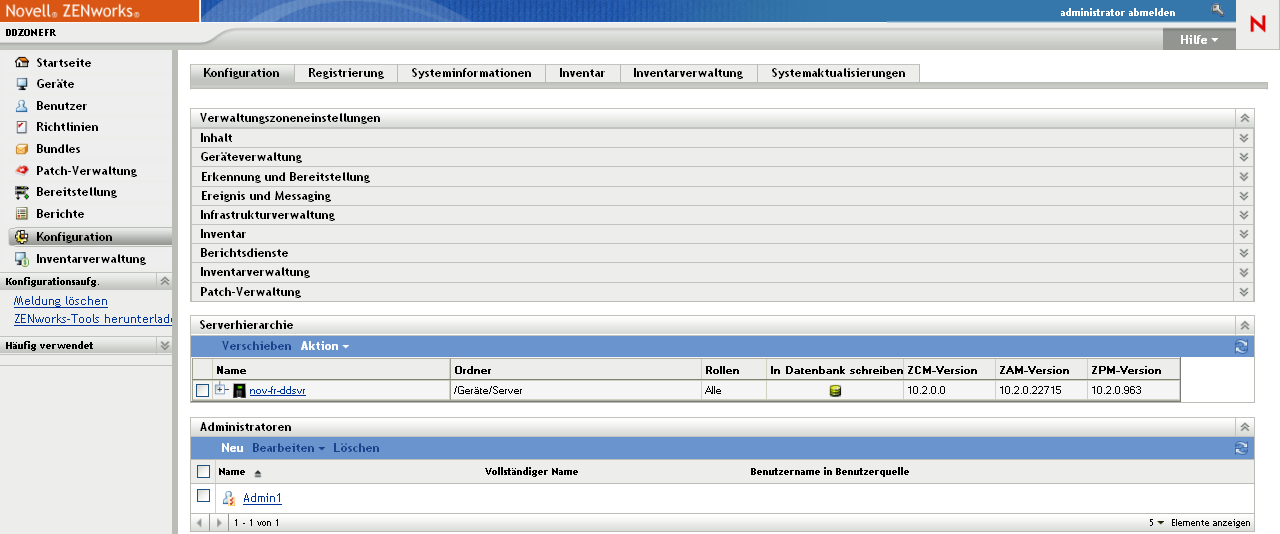
Task: Collapse the Serverhierarchie panel
Action: (1245, 325)
